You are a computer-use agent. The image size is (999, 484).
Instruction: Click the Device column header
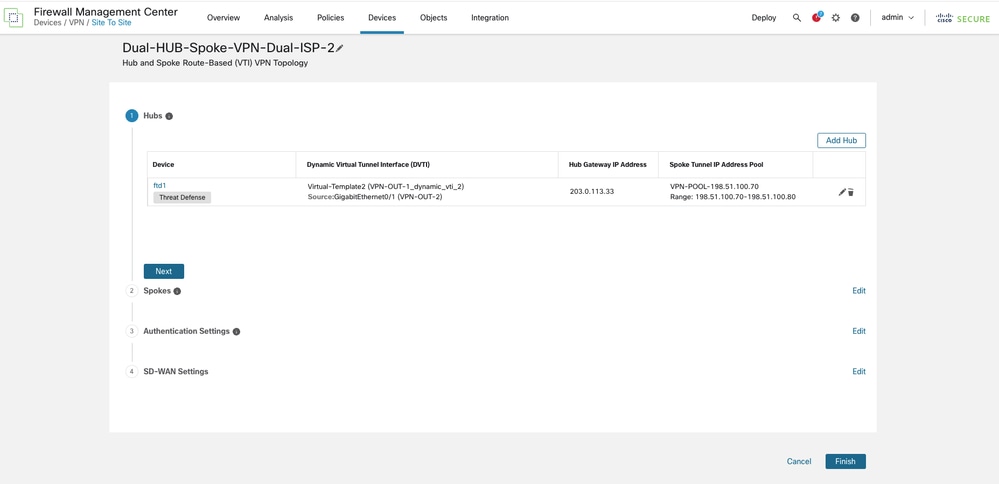[x=163, y=164]
